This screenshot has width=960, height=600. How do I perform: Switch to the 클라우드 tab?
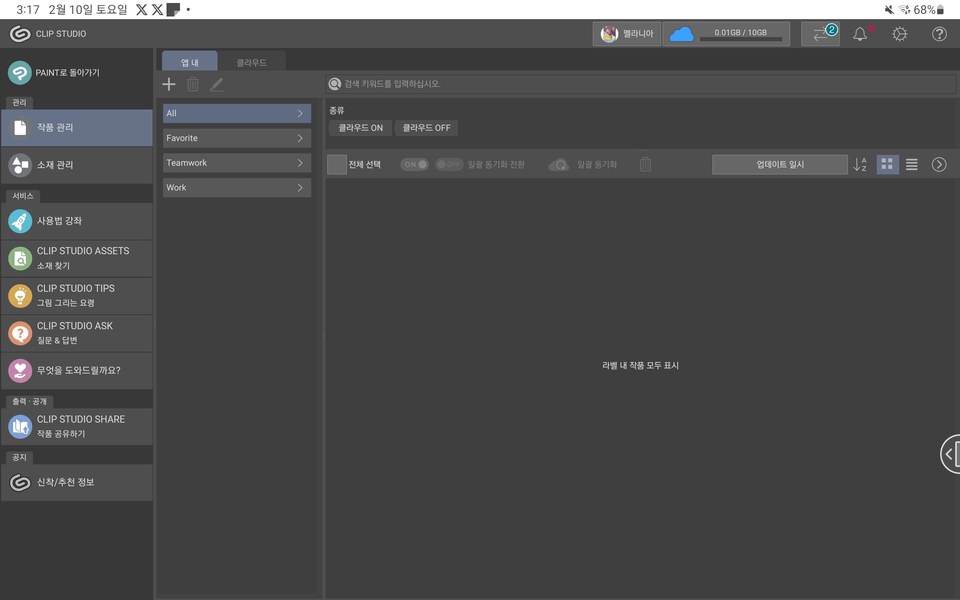(x=253, y=60)
